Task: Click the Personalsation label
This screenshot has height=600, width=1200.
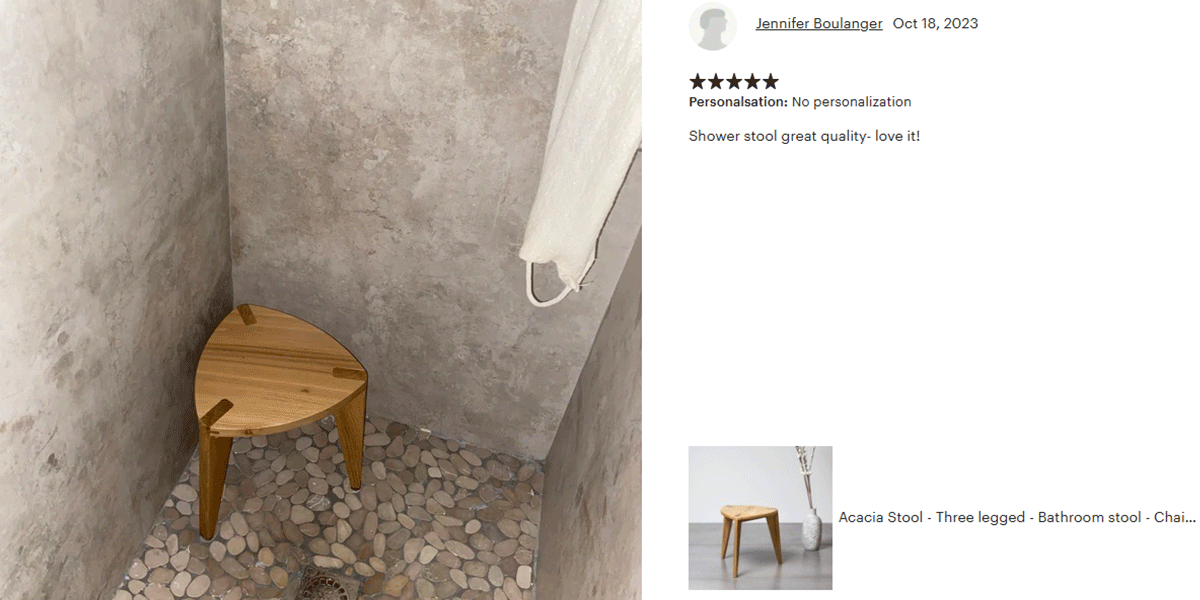Action: [x=738, y=102]
